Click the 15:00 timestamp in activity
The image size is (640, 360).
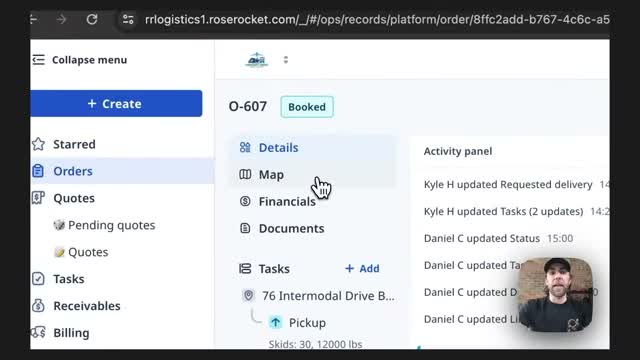[560, 238]
